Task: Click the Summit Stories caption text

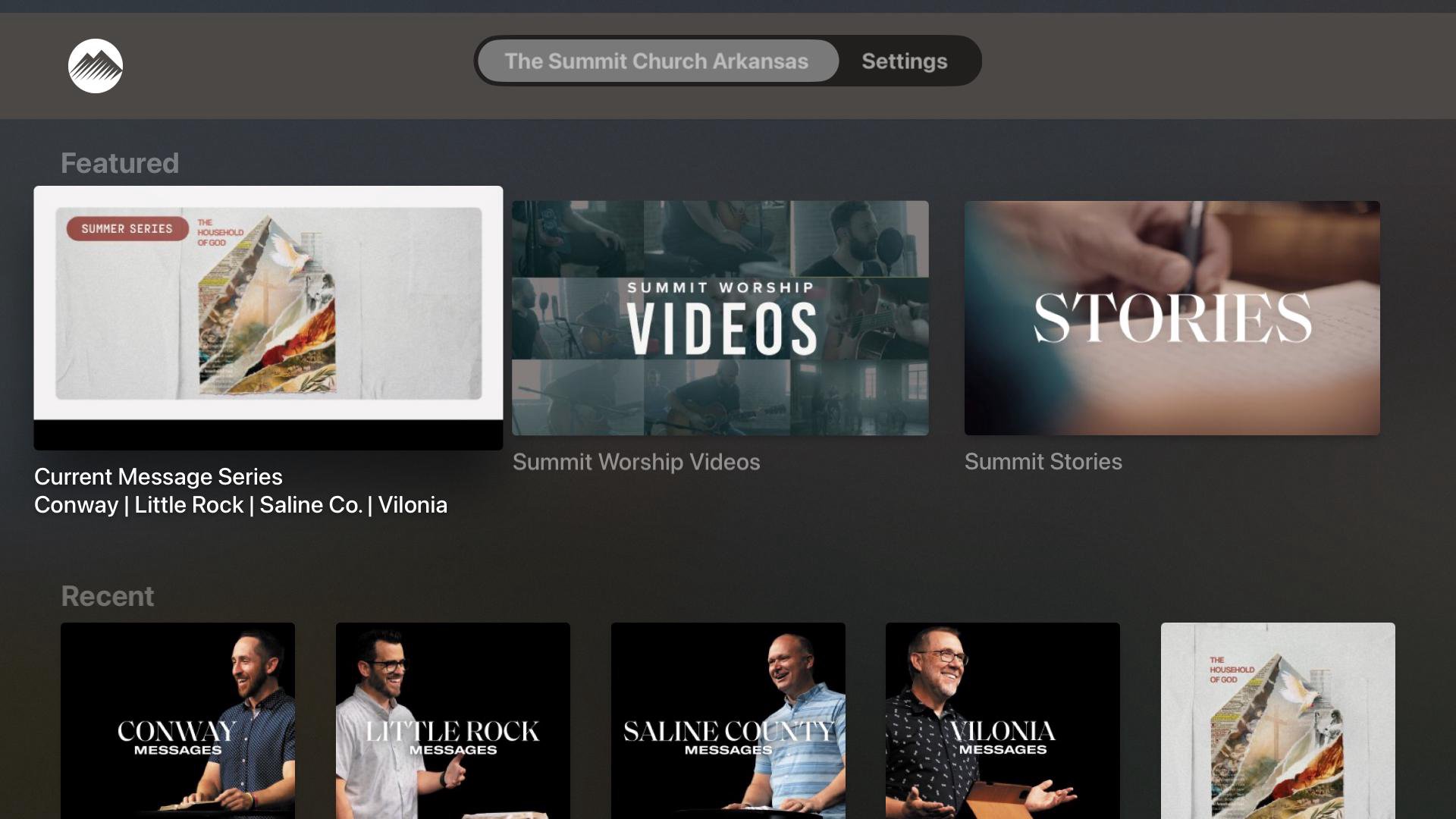Action: (1043, 462)
